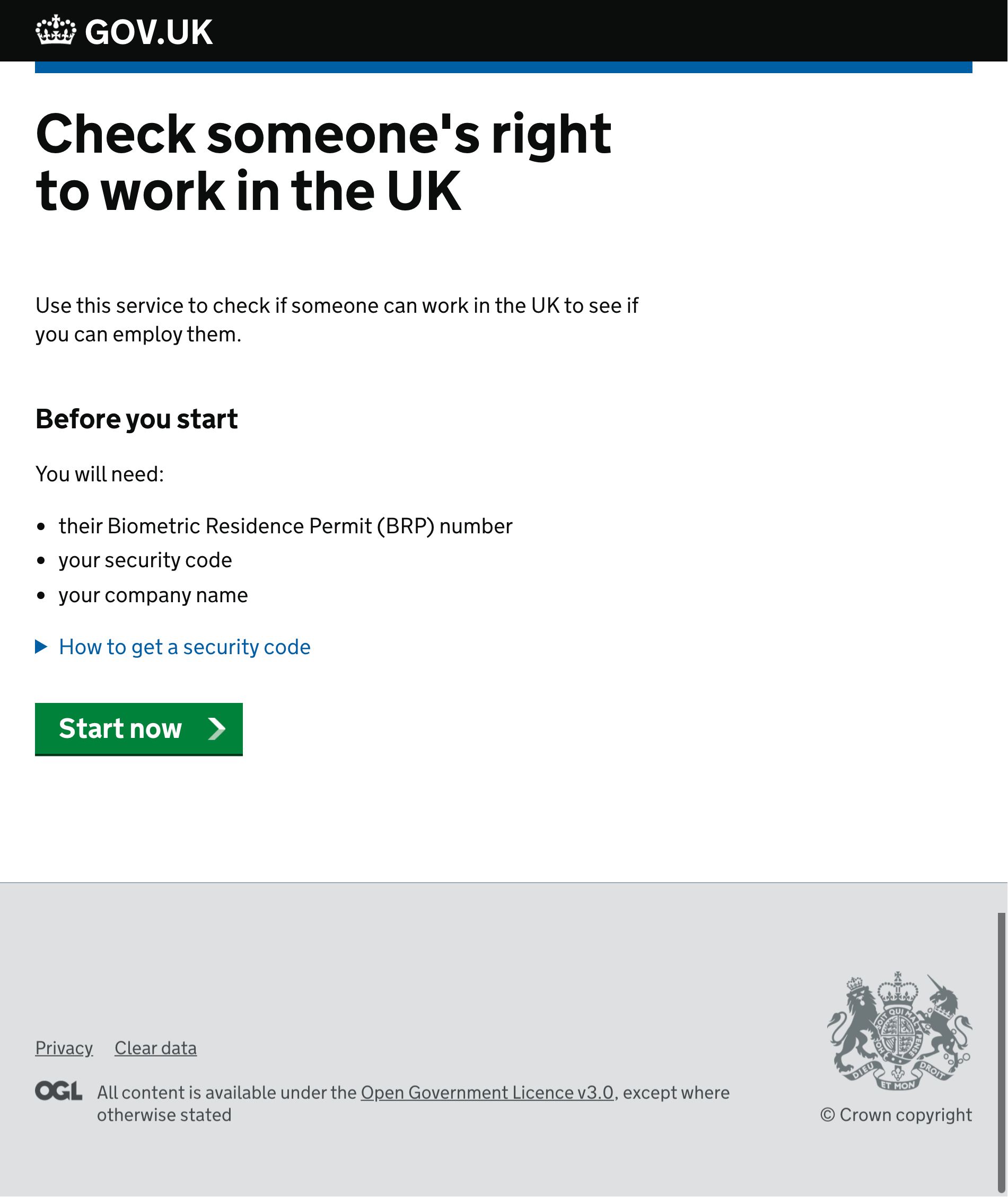Click the GOV.UK header text
This screenshot has width=1008, height=1197.
148,32
